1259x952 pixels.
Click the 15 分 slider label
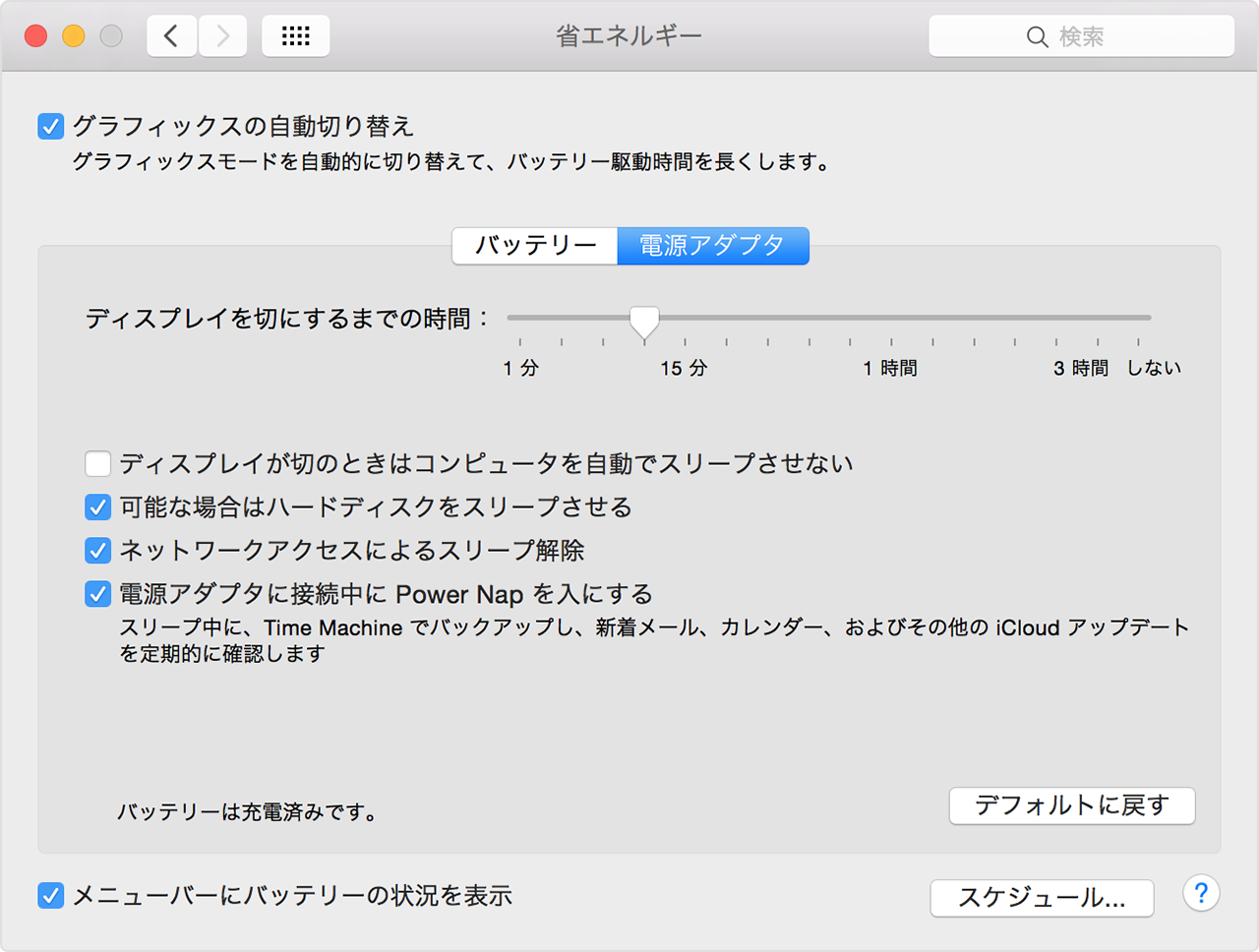pyautogui.click(x=684, y=368)
